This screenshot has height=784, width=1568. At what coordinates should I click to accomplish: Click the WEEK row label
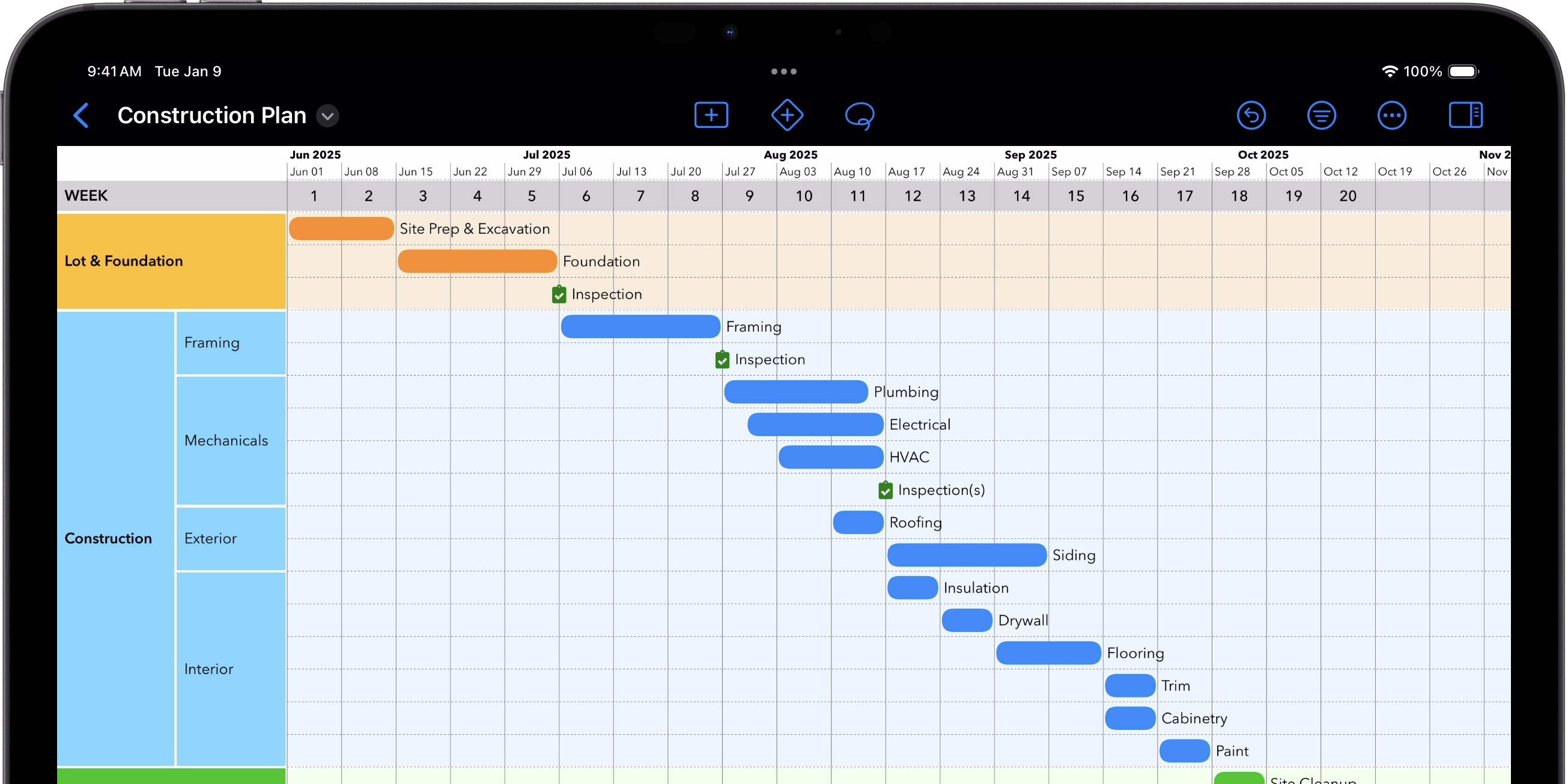(87, 196)
